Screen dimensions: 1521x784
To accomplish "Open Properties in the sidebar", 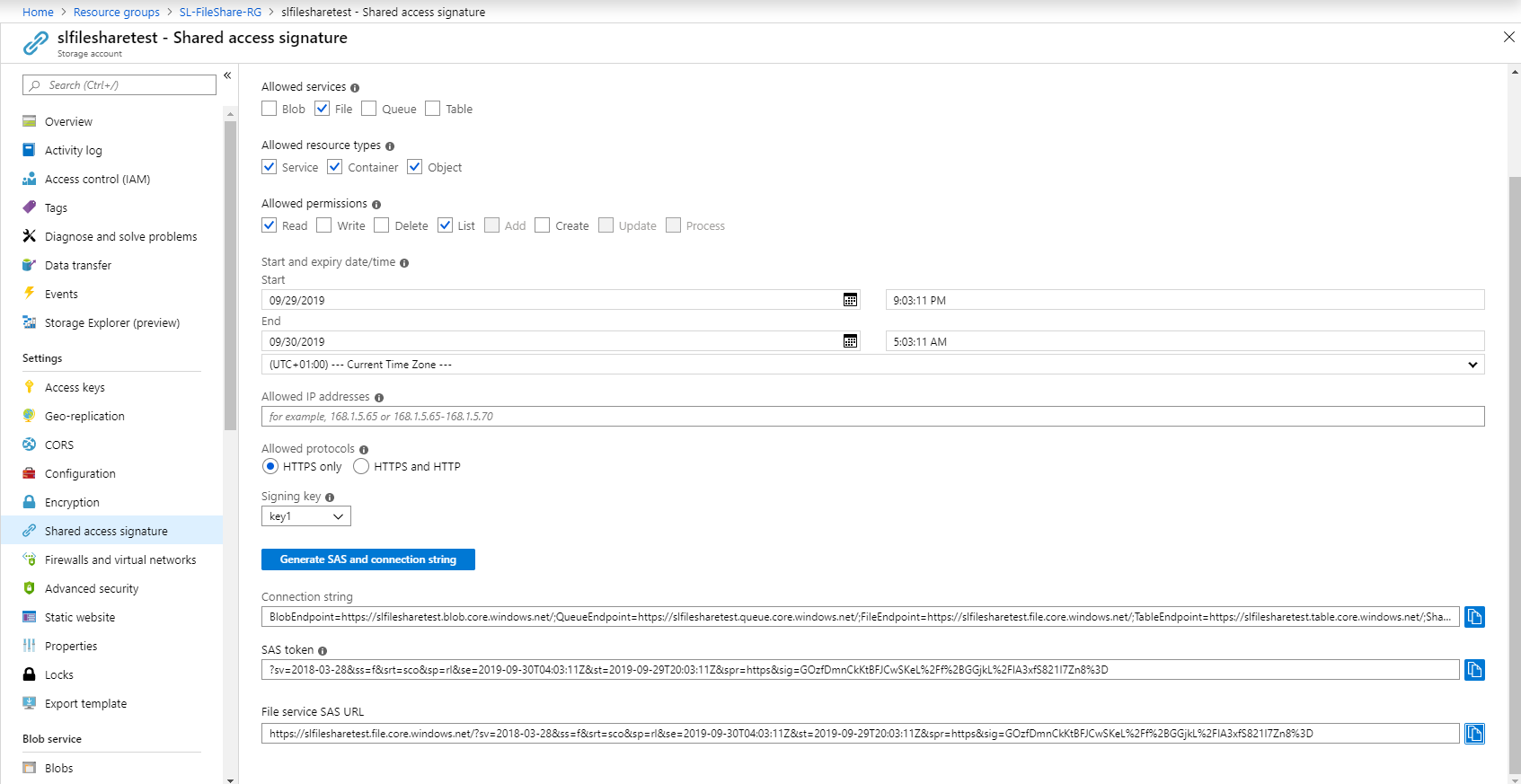I will pos(71,646).
